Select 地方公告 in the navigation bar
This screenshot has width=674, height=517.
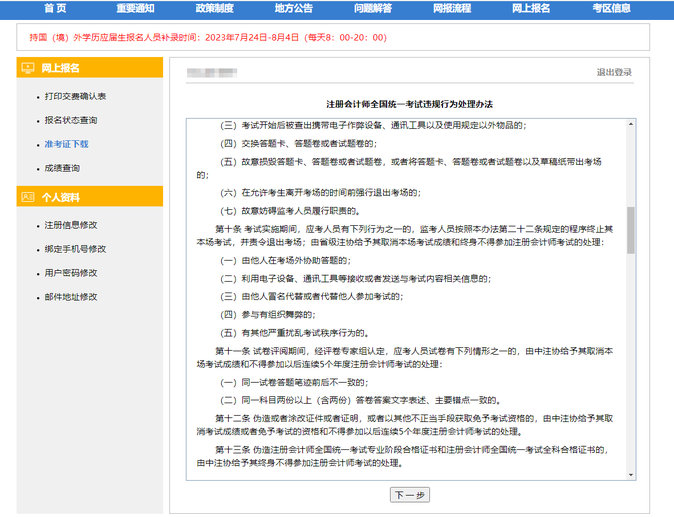[x=293, y=8]
